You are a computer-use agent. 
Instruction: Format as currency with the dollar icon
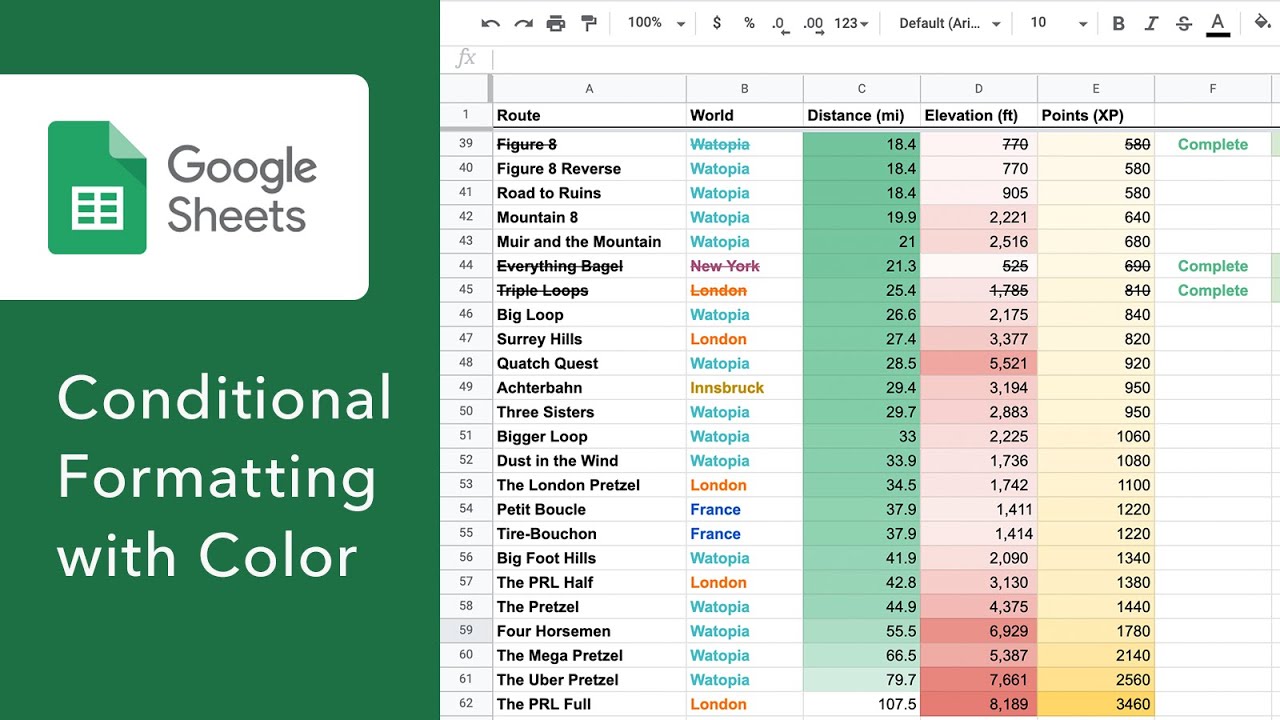[x=717, y=23]
